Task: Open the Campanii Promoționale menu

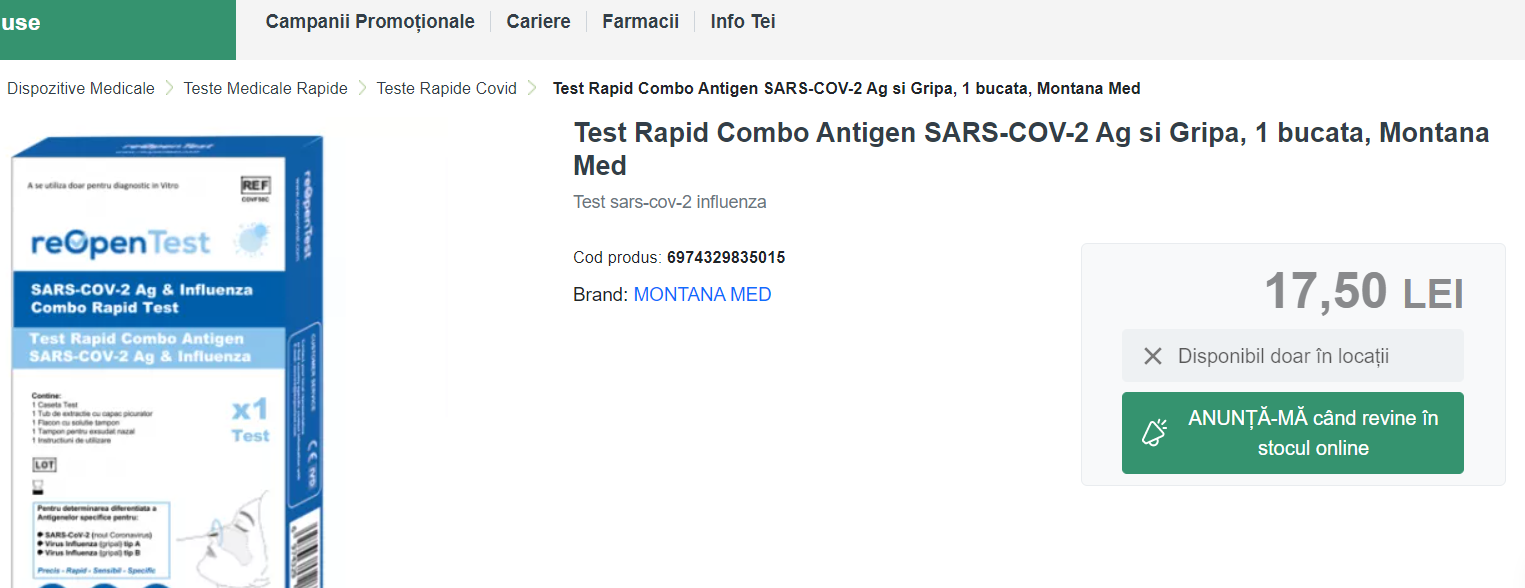Action: pyautogui.click(x=369, y=20)
